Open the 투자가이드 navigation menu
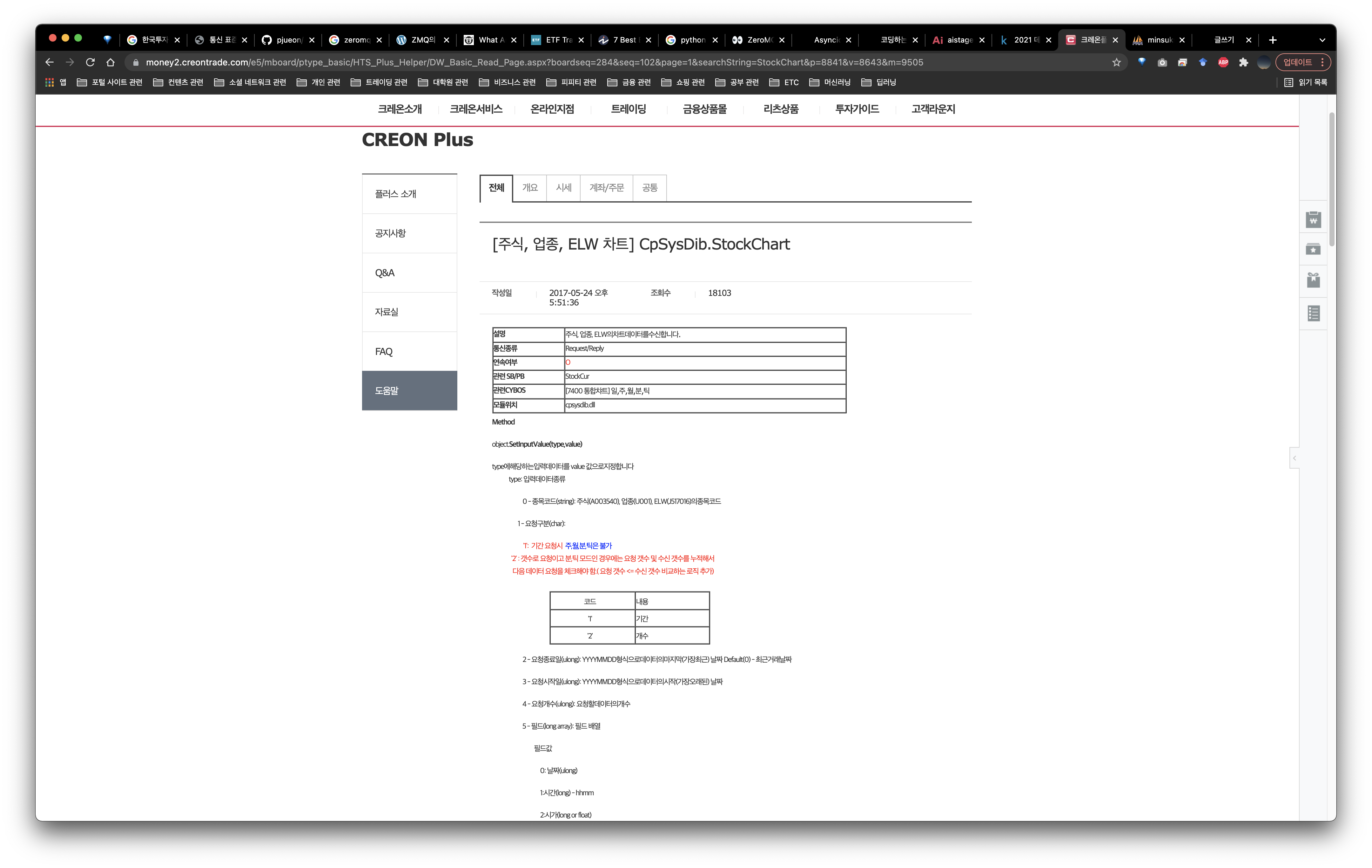This screenshot has width=1372, height=868. [857, 109]
